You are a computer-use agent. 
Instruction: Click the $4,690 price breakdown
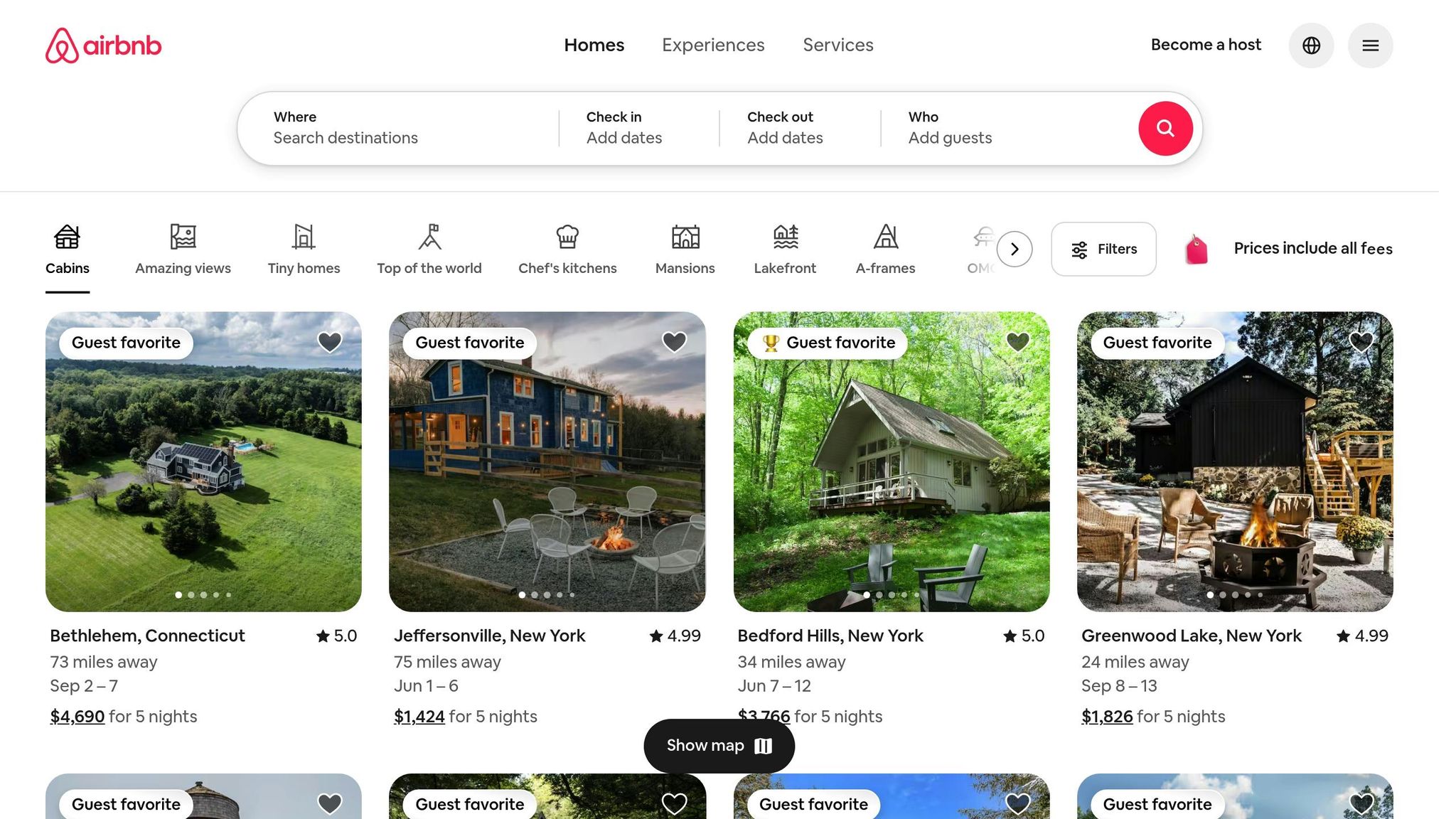tap(77, 717)
